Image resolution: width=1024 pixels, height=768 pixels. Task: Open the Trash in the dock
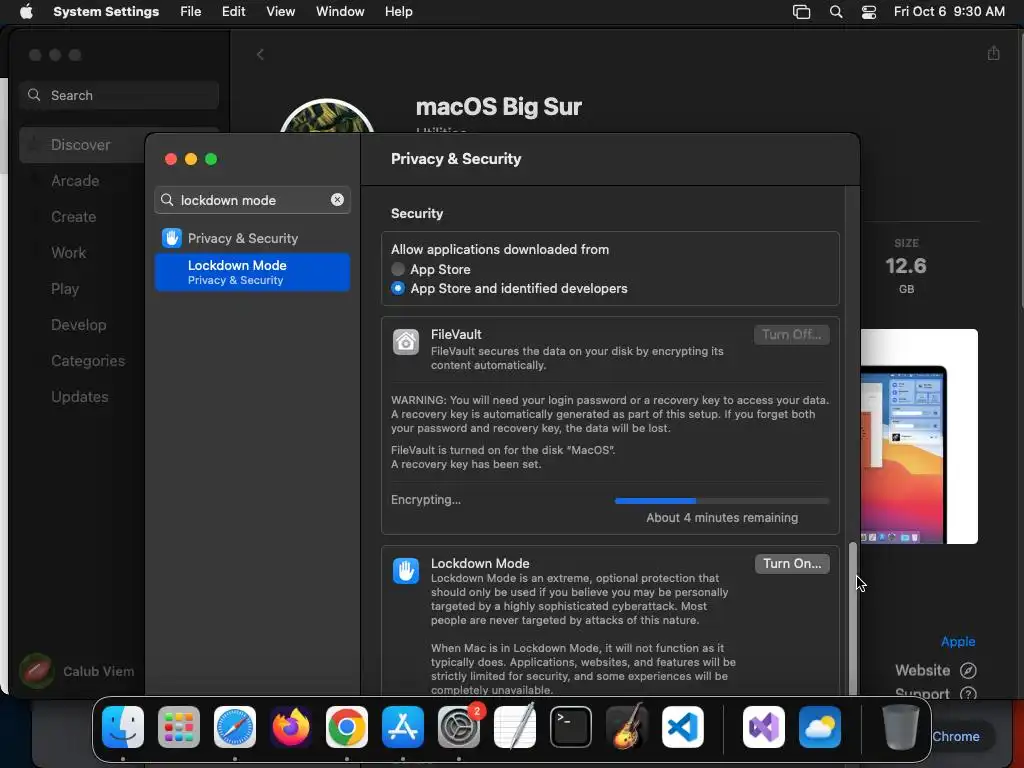click(x=901, y=727)
